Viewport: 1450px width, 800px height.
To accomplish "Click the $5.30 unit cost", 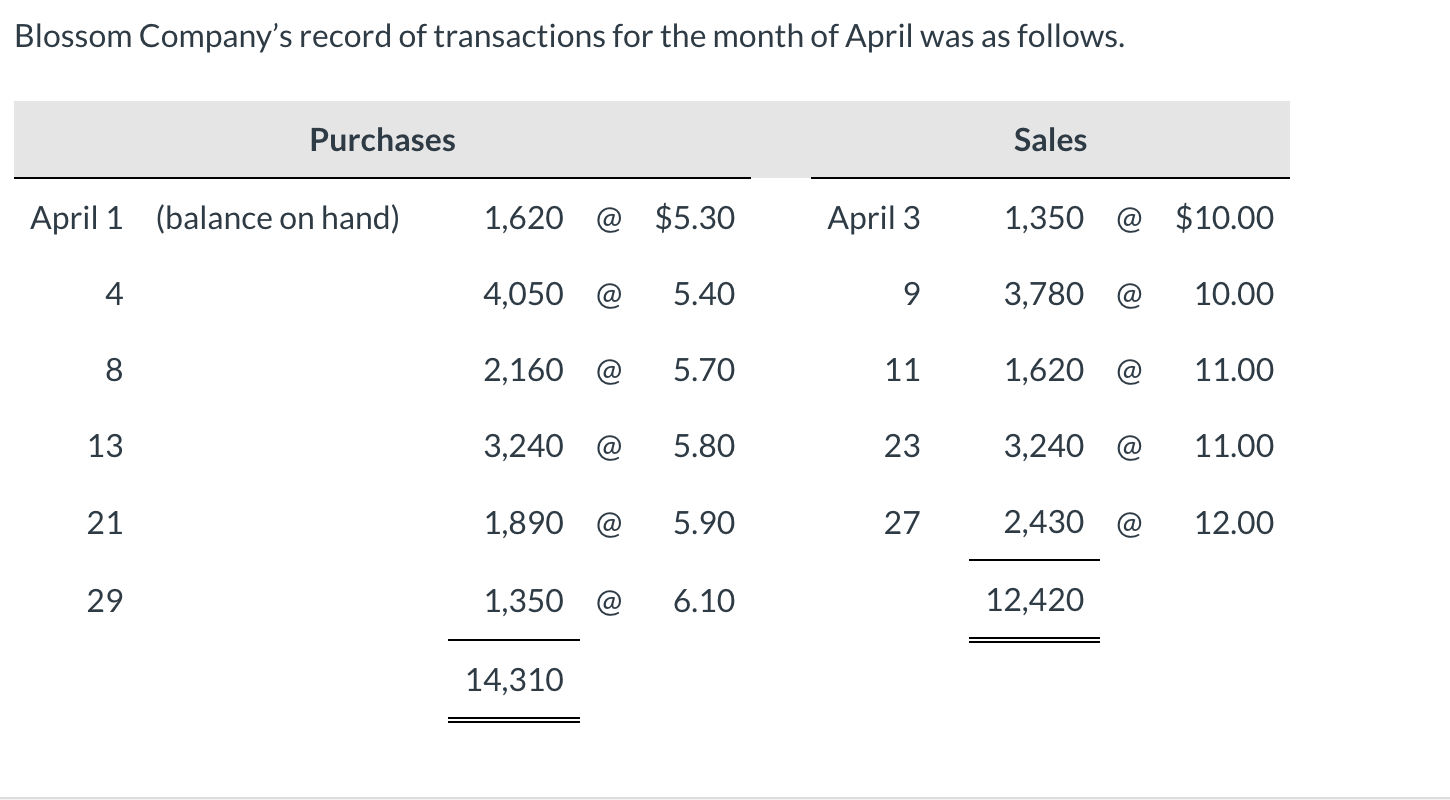I will coord(694,218).
